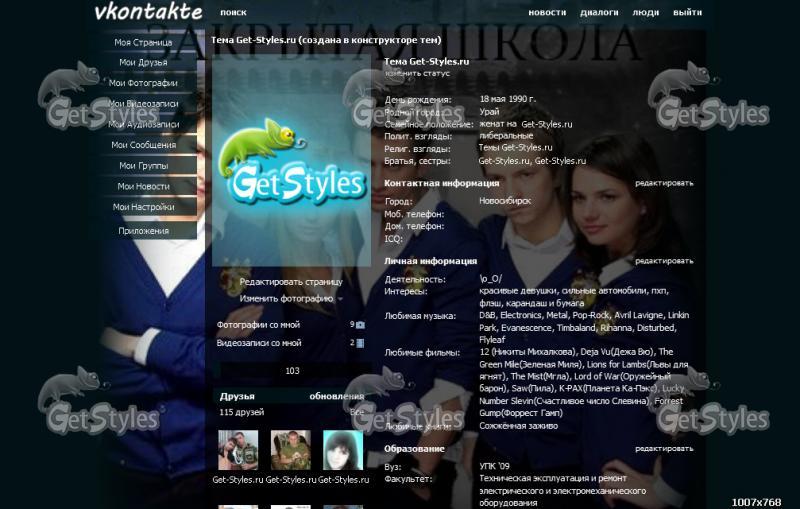
Task: Open Приложения in the sidebar
Action: point(143,231)
